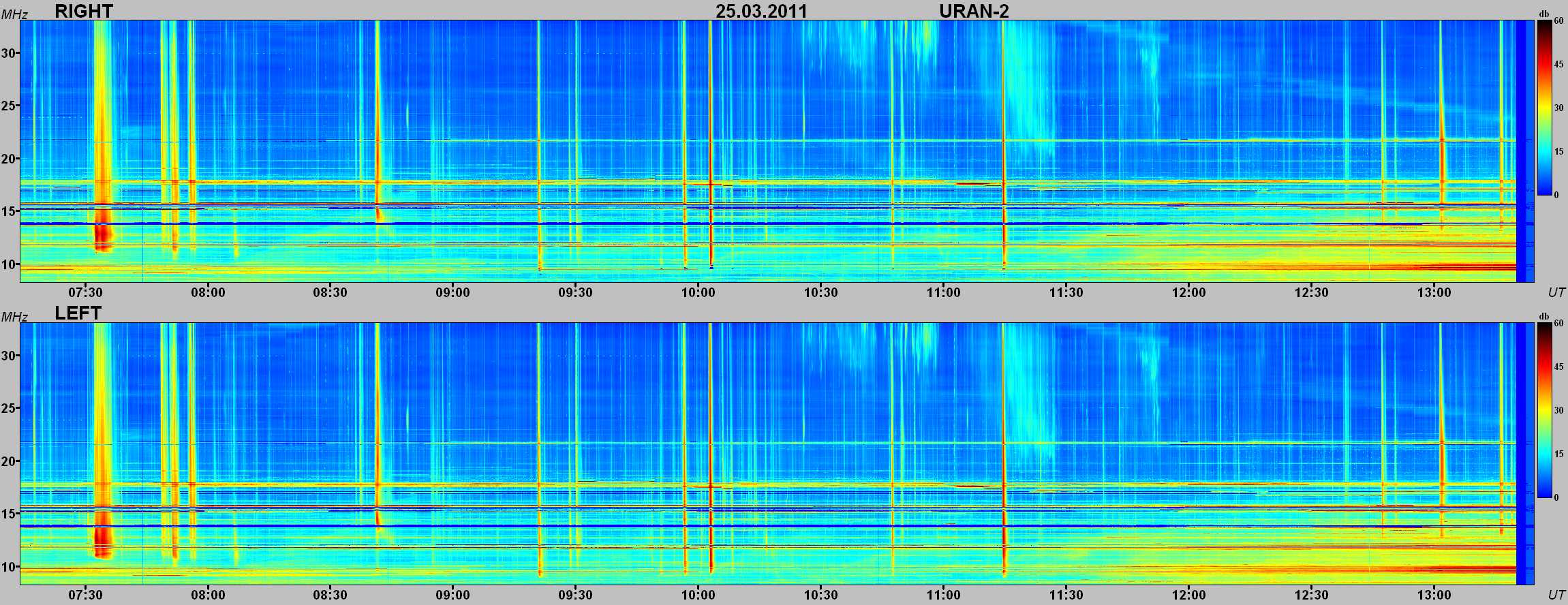
Task: Click the 12:00 time tick in upper panel
Action: (1188, 292)
